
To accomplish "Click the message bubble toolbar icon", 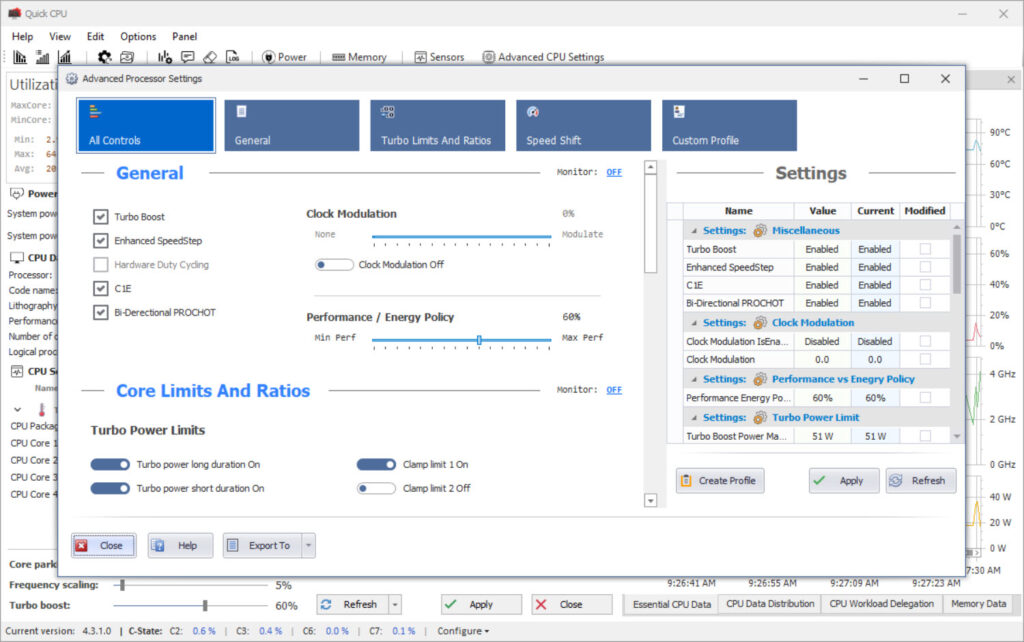I will pyautogui.click(x=187, y=57).
